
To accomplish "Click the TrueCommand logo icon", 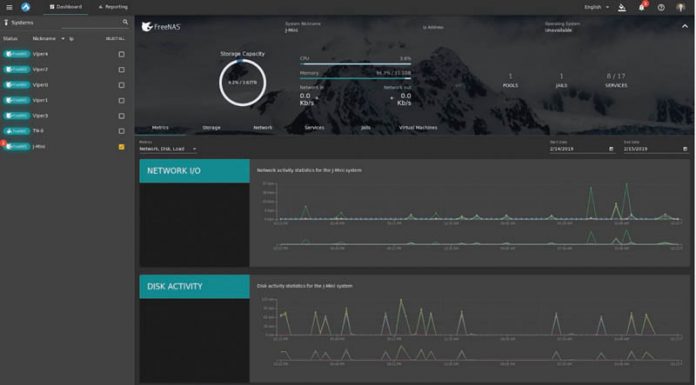I will pos(26,7).
